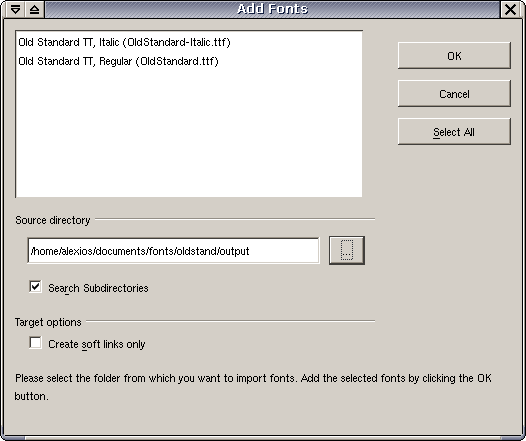The image size is (526, 441).
Task: Click the Target options section heading
Action: 48,322
